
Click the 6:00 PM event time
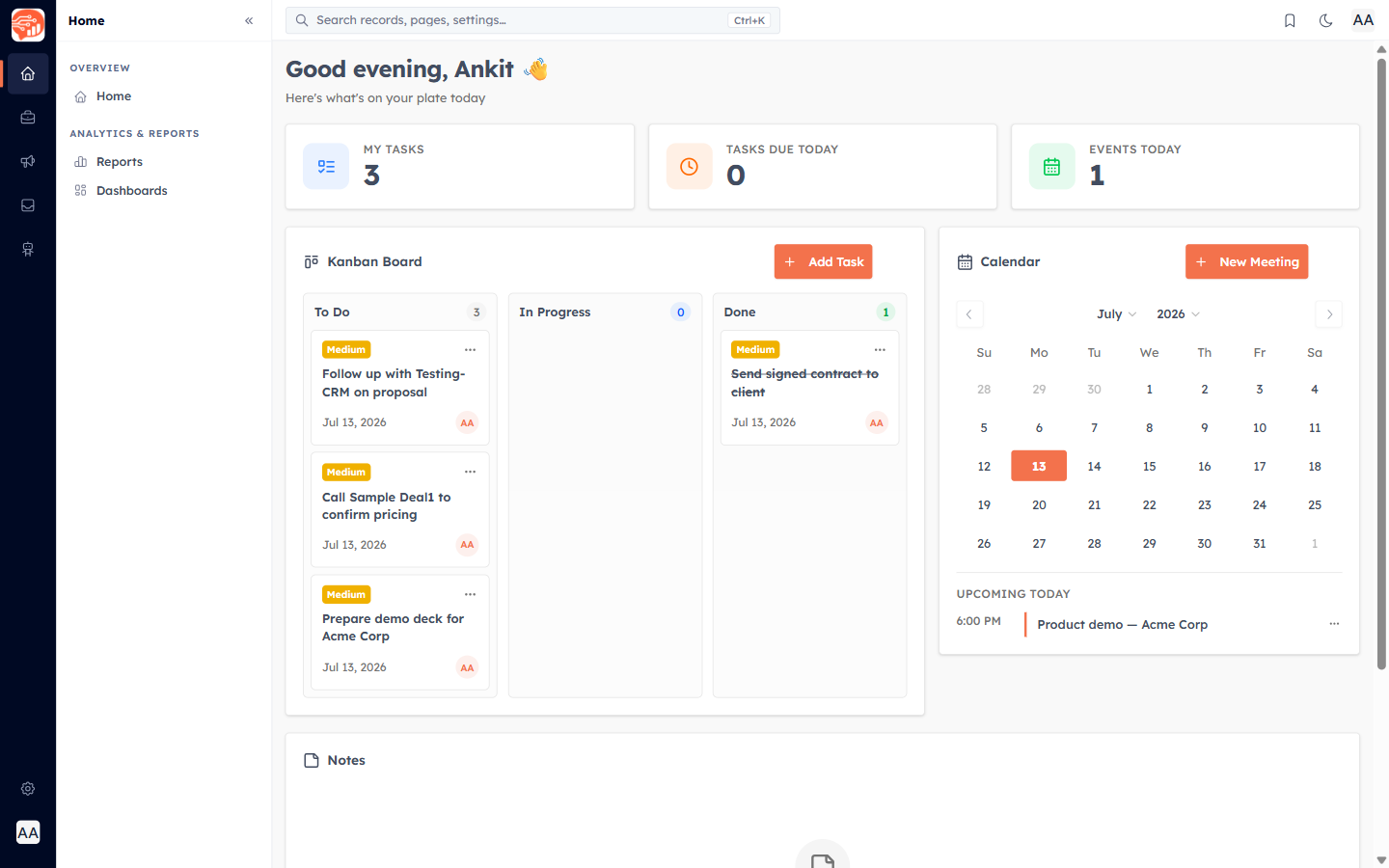pos(979,621)
